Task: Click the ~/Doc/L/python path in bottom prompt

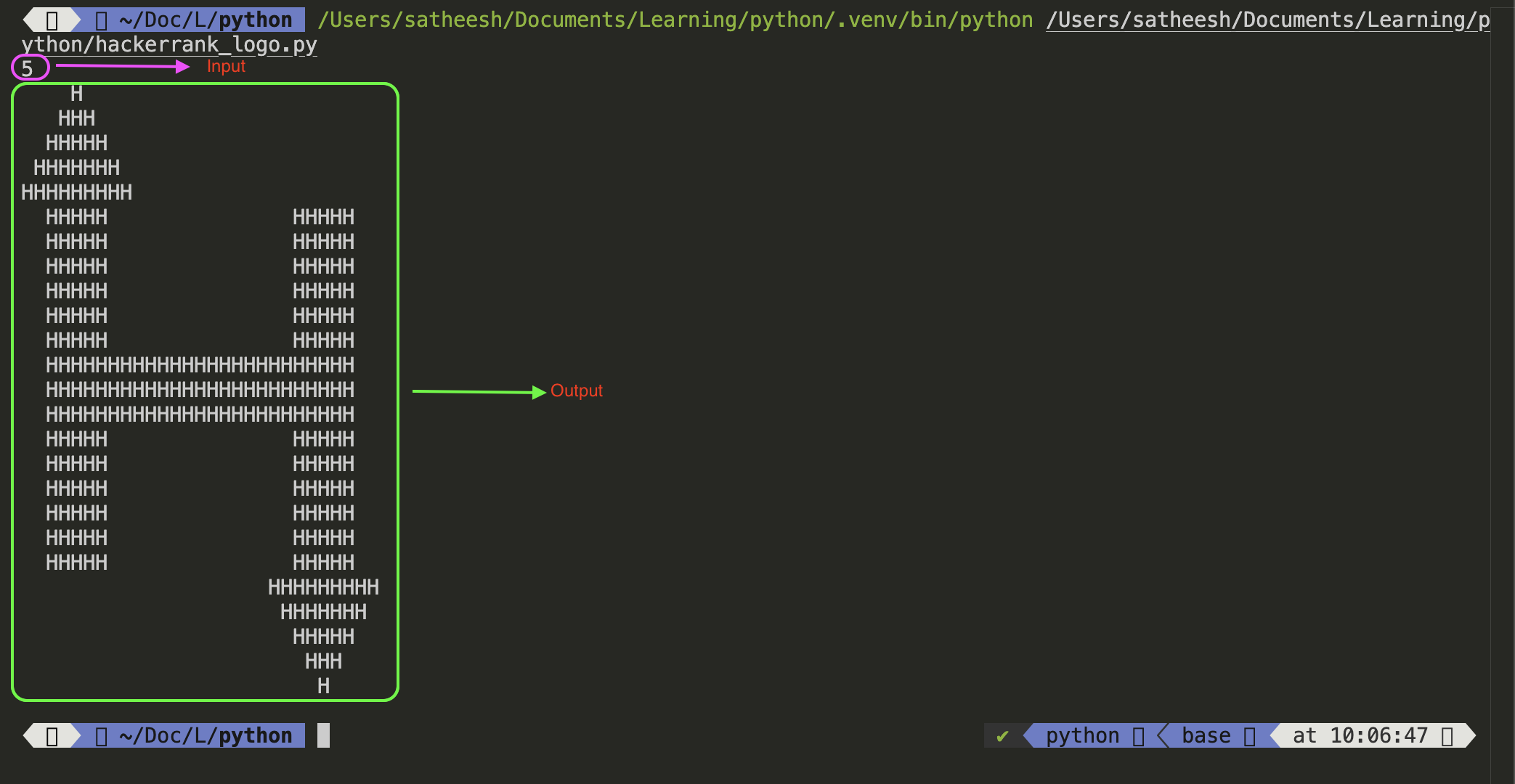Action: pyautogui.click(x=206, y=736)
